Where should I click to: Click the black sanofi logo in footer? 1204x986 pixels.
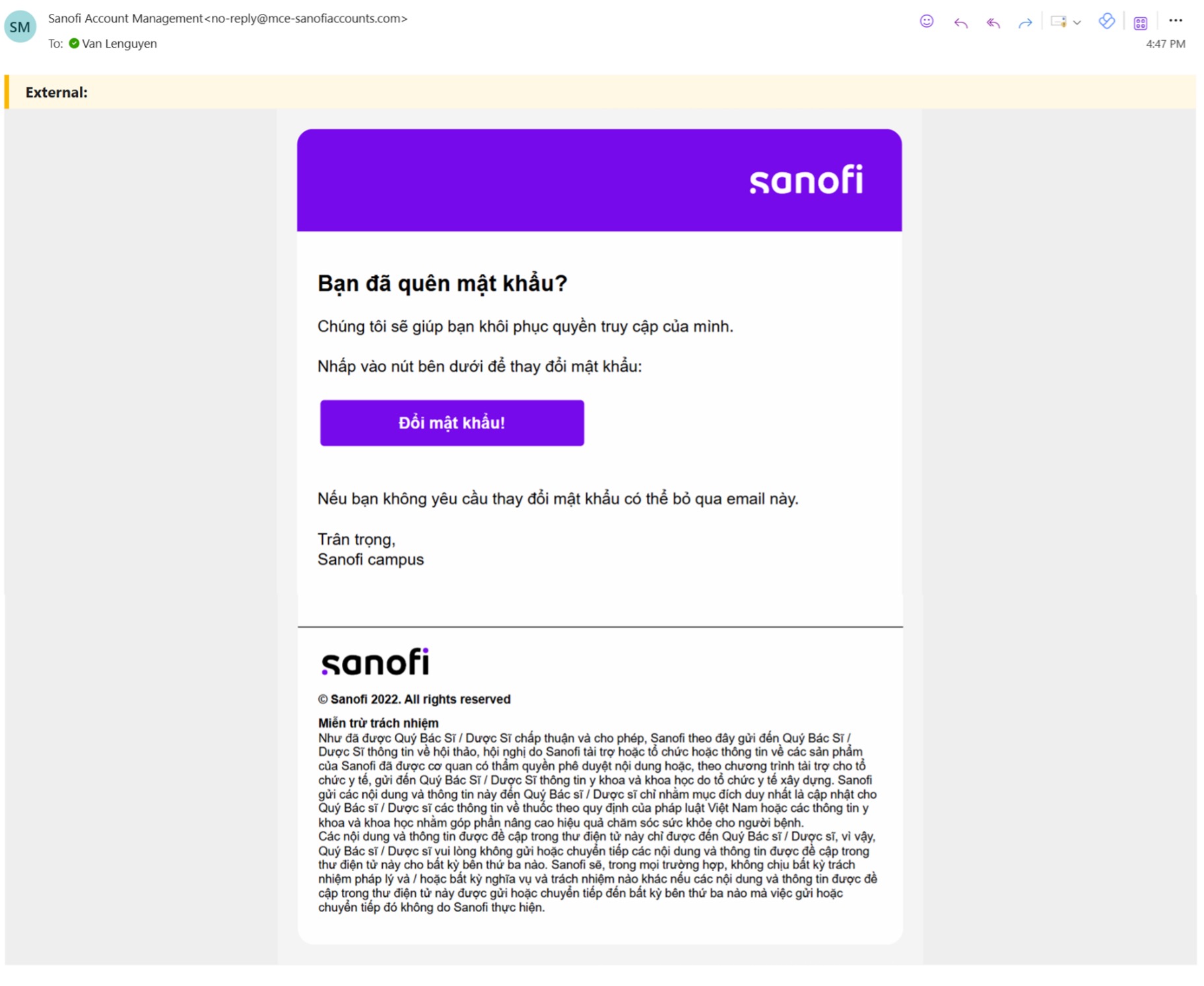375,661
